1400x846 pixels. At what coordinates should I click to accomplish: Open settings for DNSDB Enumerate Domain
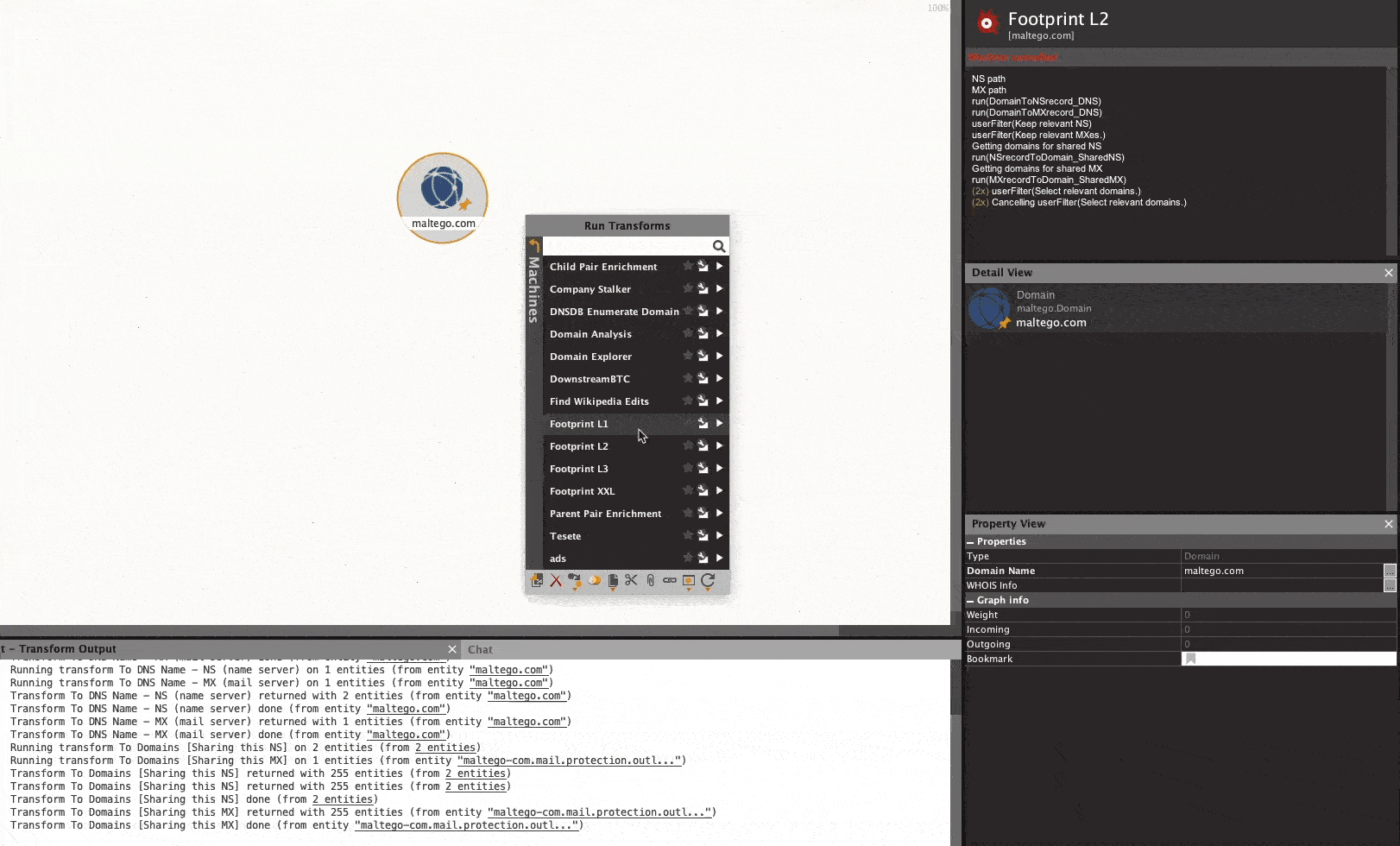pyautogui.click(x=703, y=312)
